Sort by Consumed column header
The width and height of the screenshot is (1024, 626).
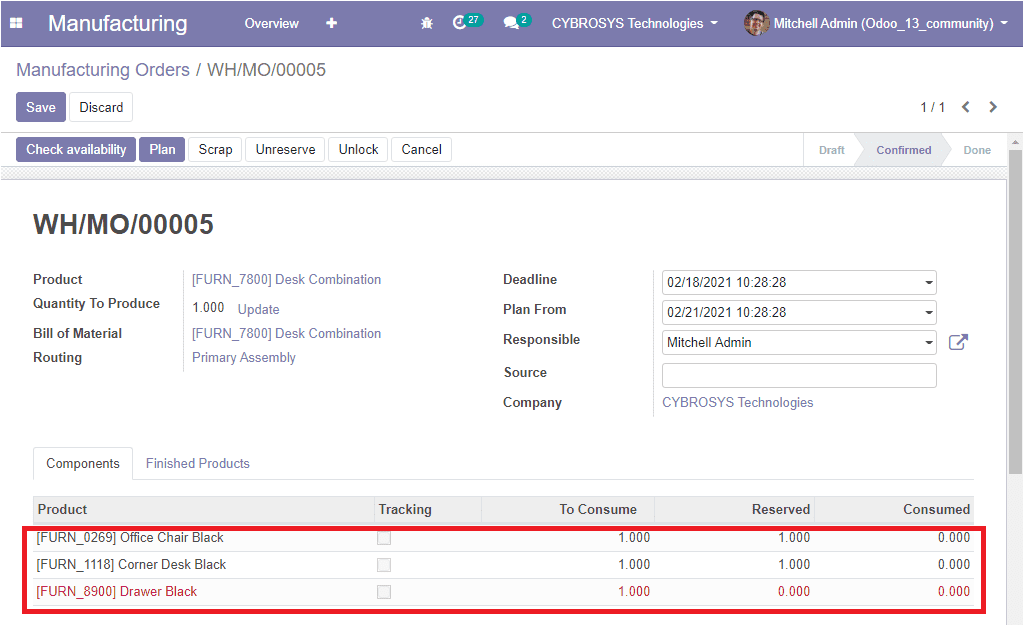click(894, 510)
